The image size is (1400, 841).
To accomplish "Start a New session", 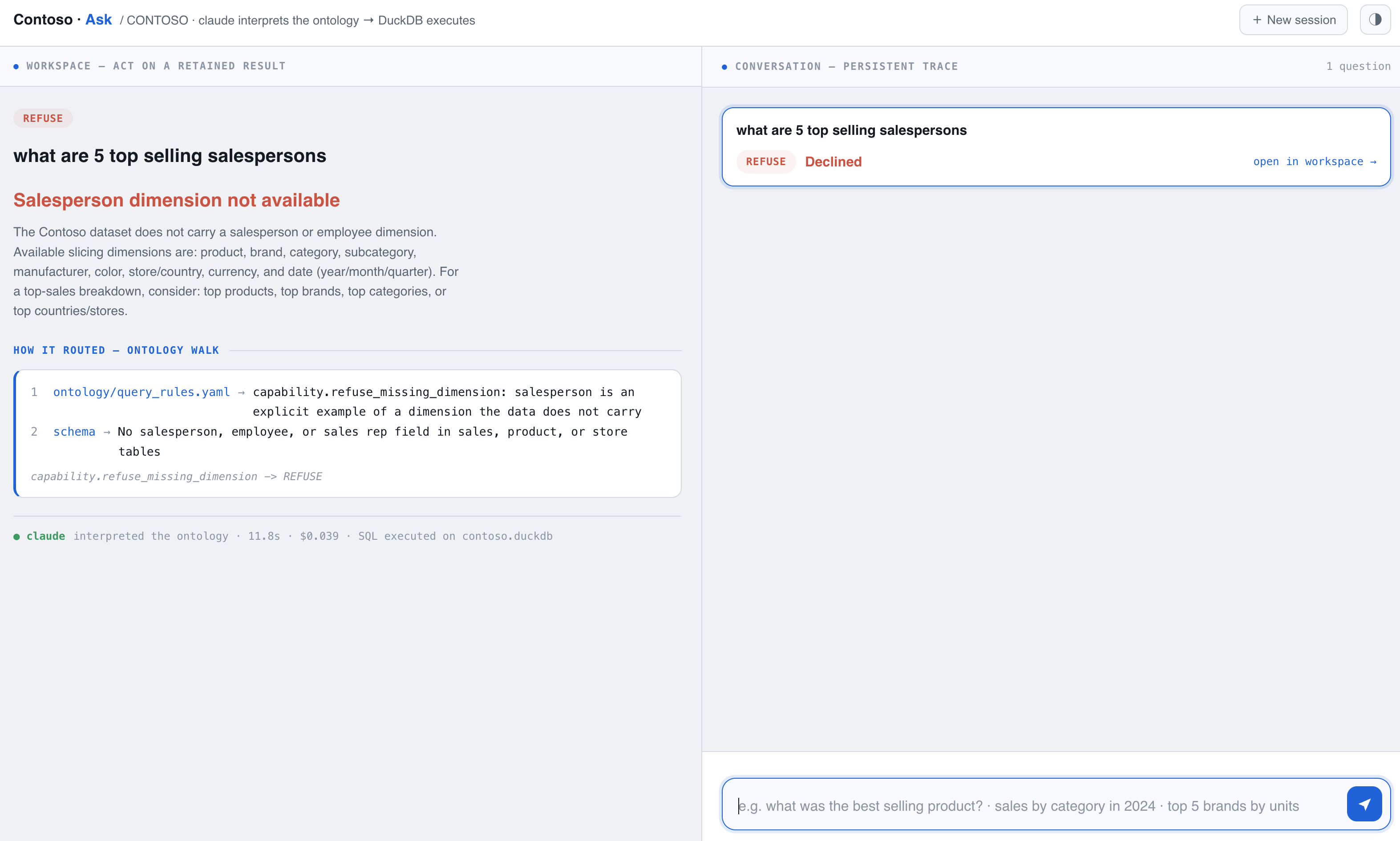I will coord(1293,20).
